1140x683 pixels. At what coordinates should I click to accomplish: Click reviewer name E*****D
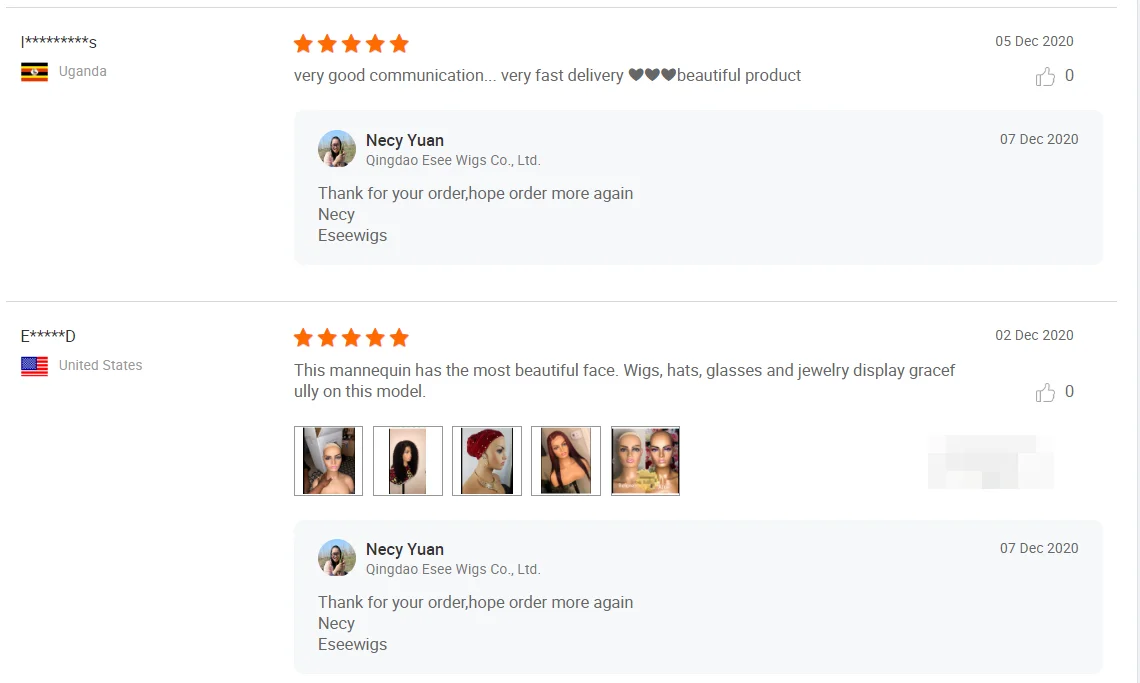pos(48,336)
